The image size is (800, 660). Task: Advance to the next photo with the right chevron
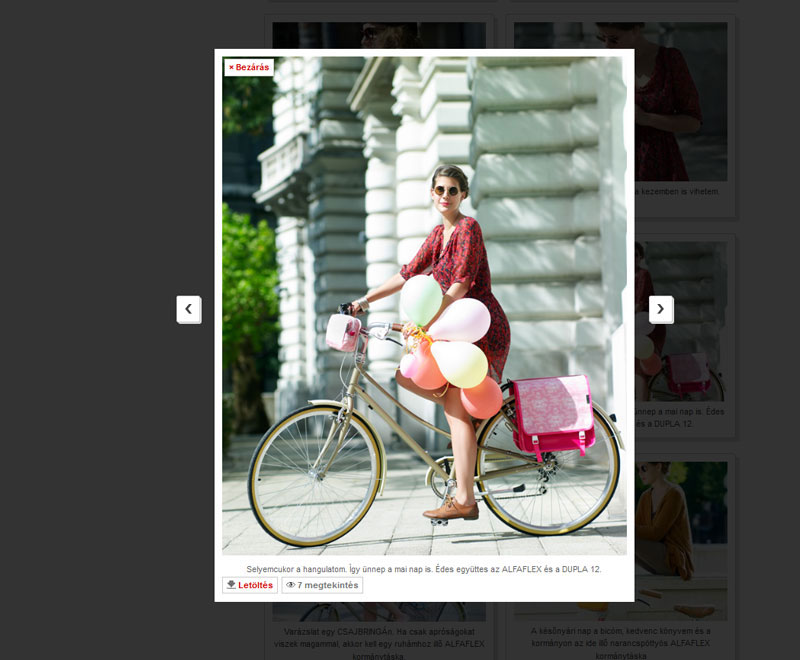[660, 309]
